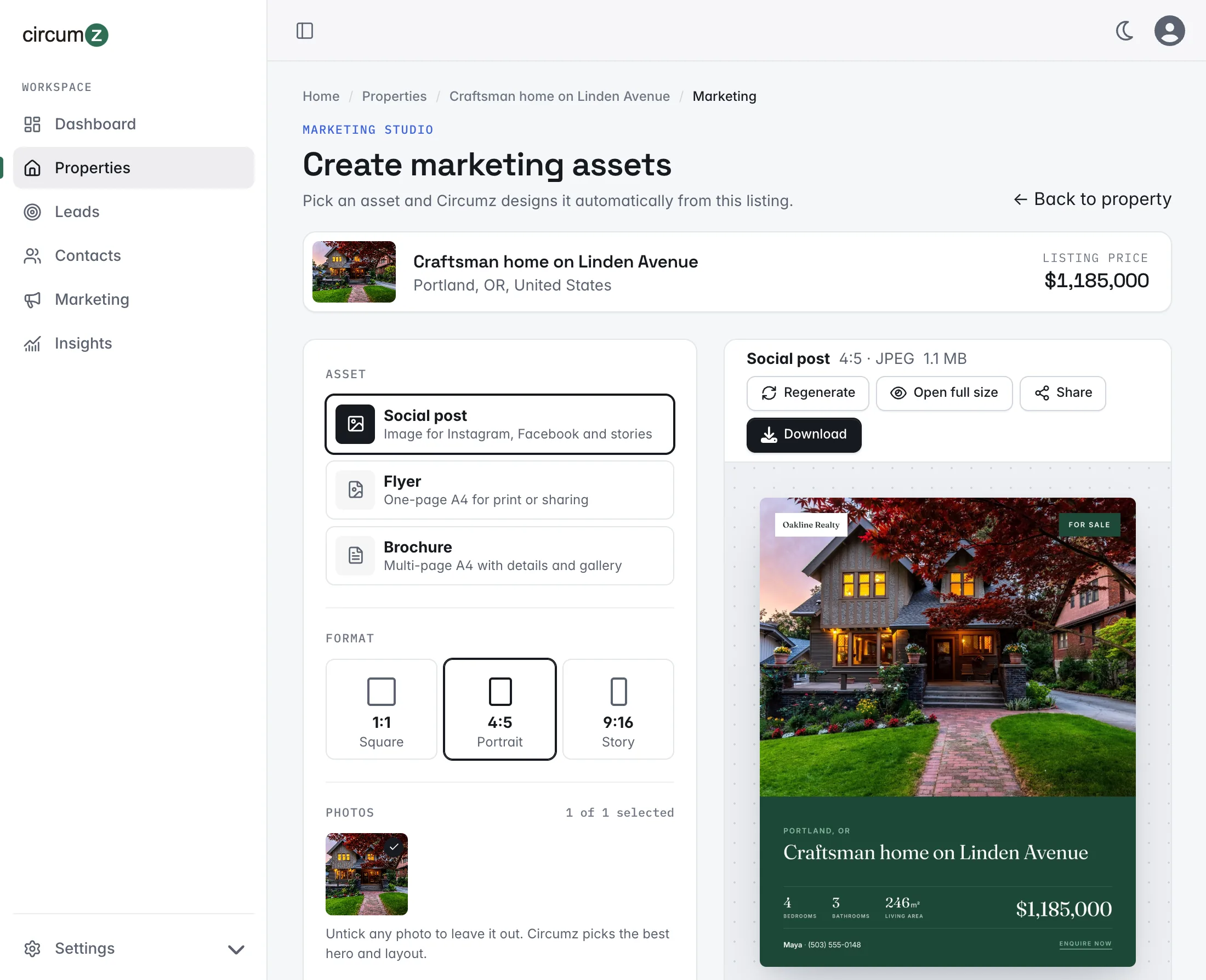
Task: Go to Leads in sidebar
Action: coord(134,212)
